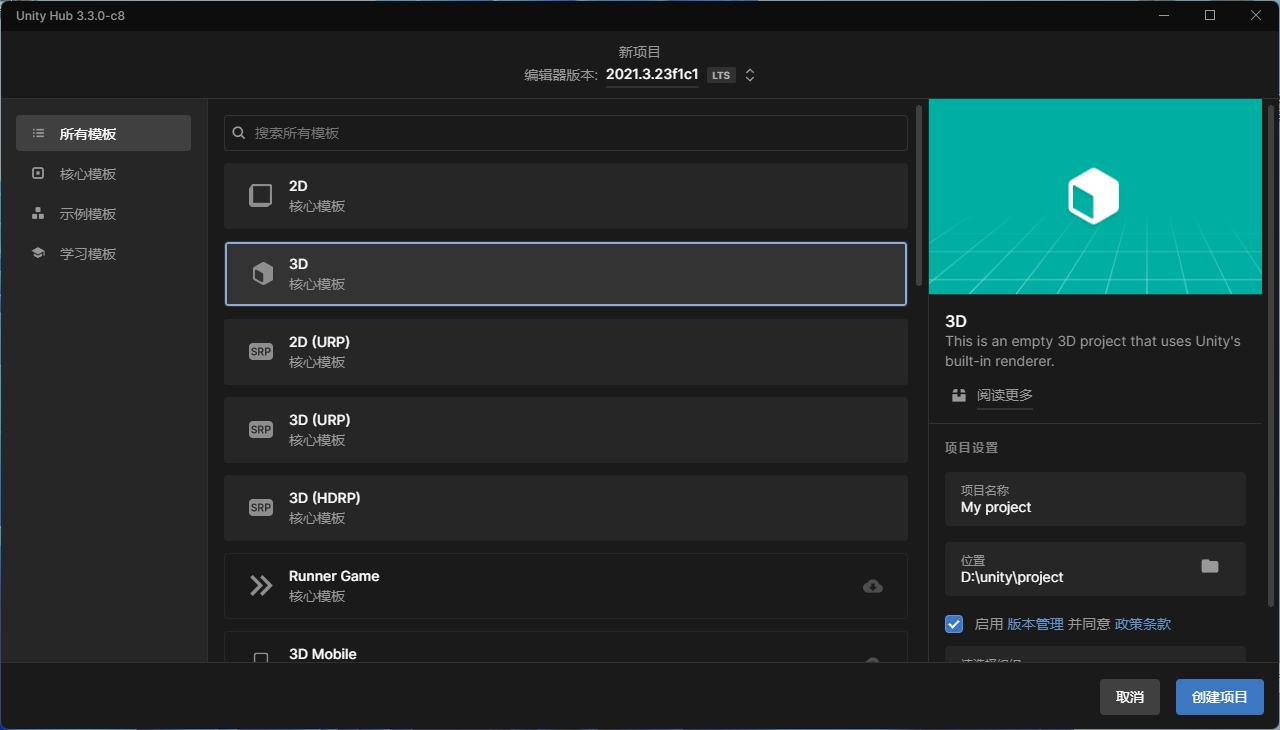The image size is (1280, 730).
Task: Click the SRP icon for 3D (HDRP)
Action: click(x=261, y=508)
